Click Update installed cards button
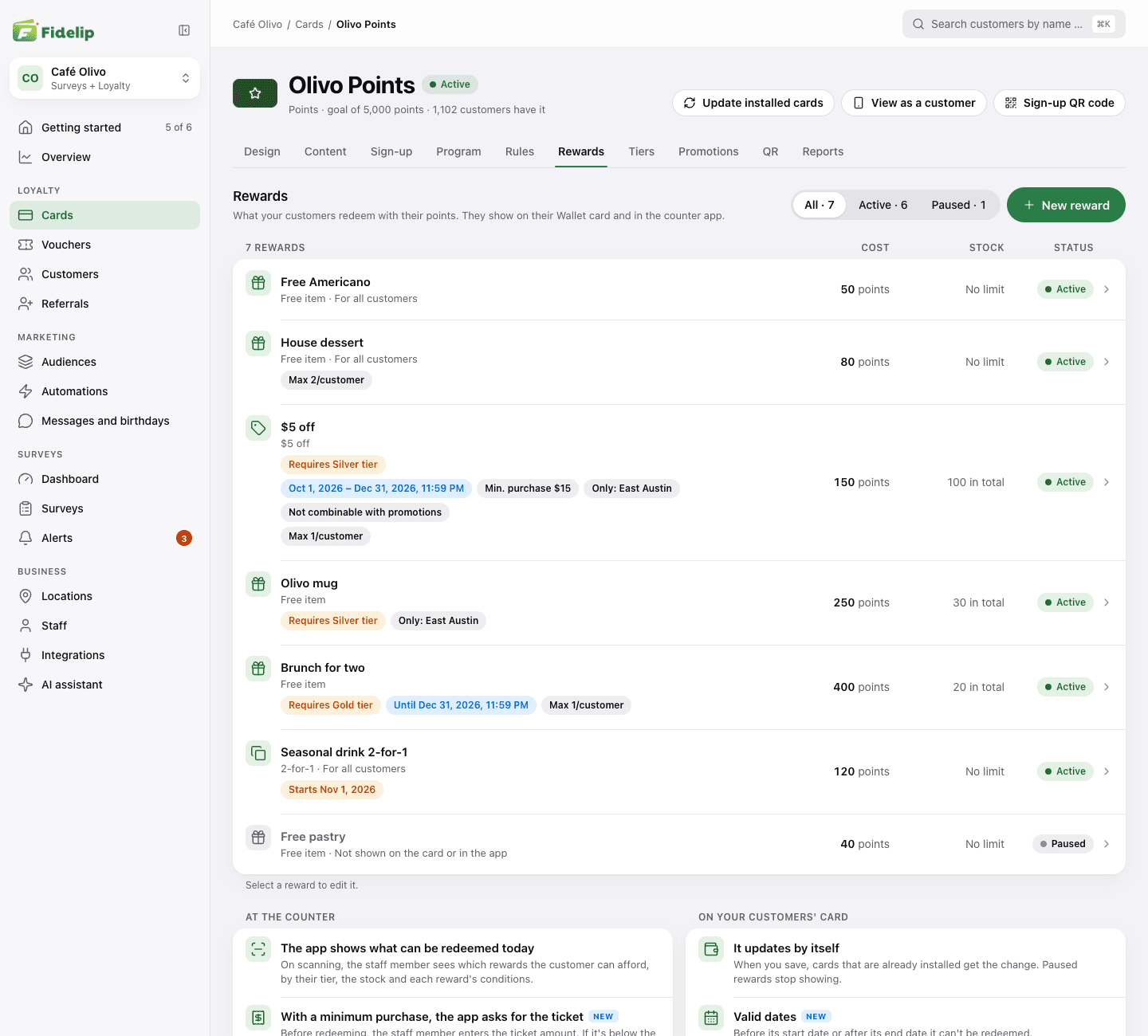Screen dimensions: 1148x1036 (753, 103)
